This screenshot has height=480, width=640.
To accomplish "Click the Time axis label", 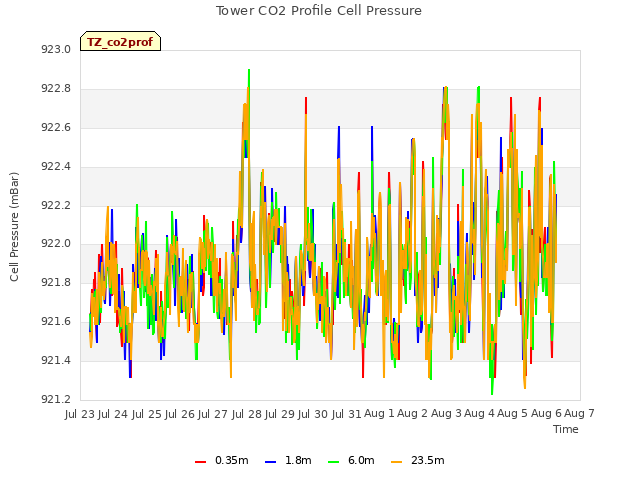I will pos(566,429).
